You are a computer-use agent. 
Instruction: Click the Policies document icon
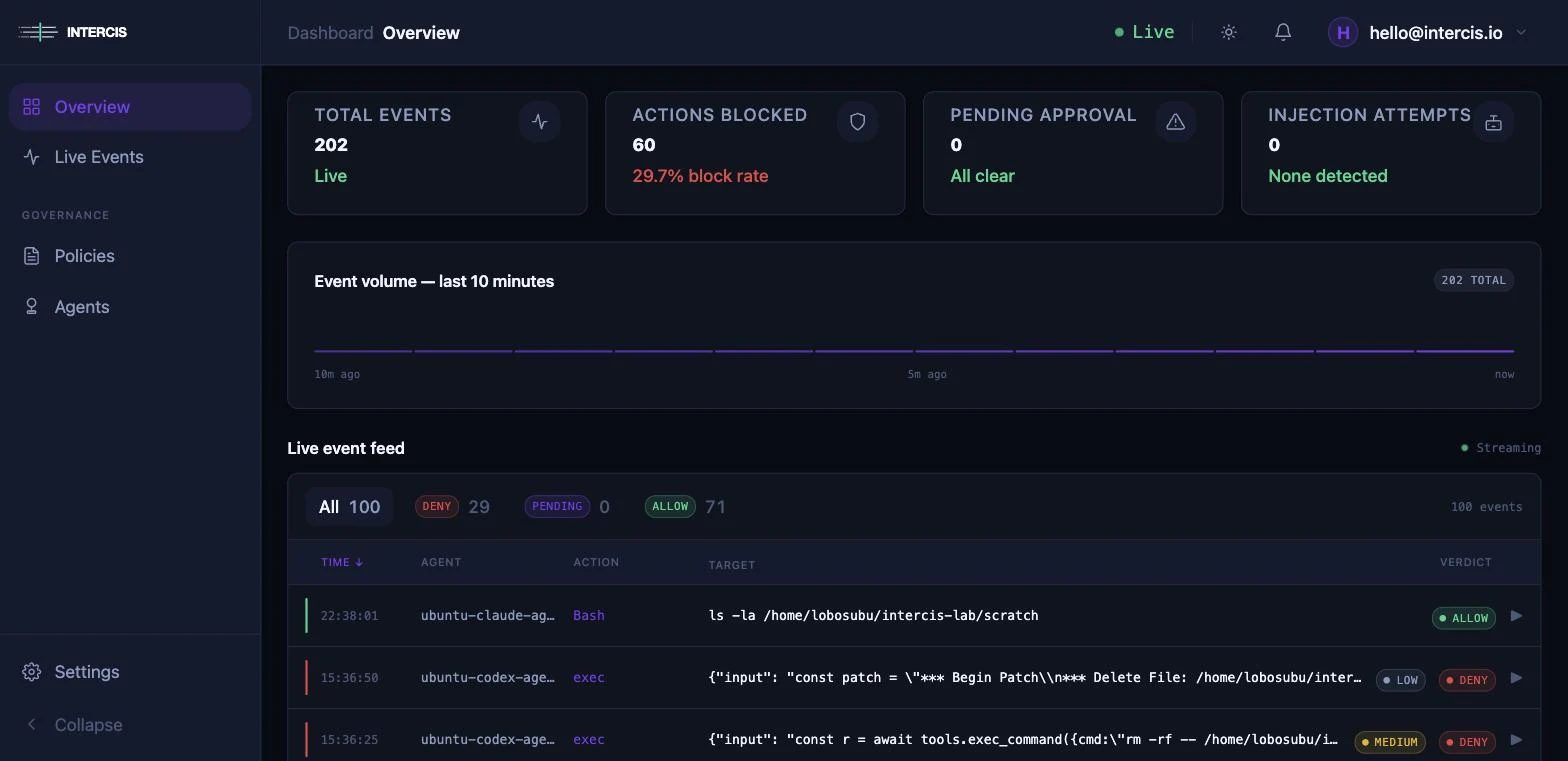pos(31,256)
